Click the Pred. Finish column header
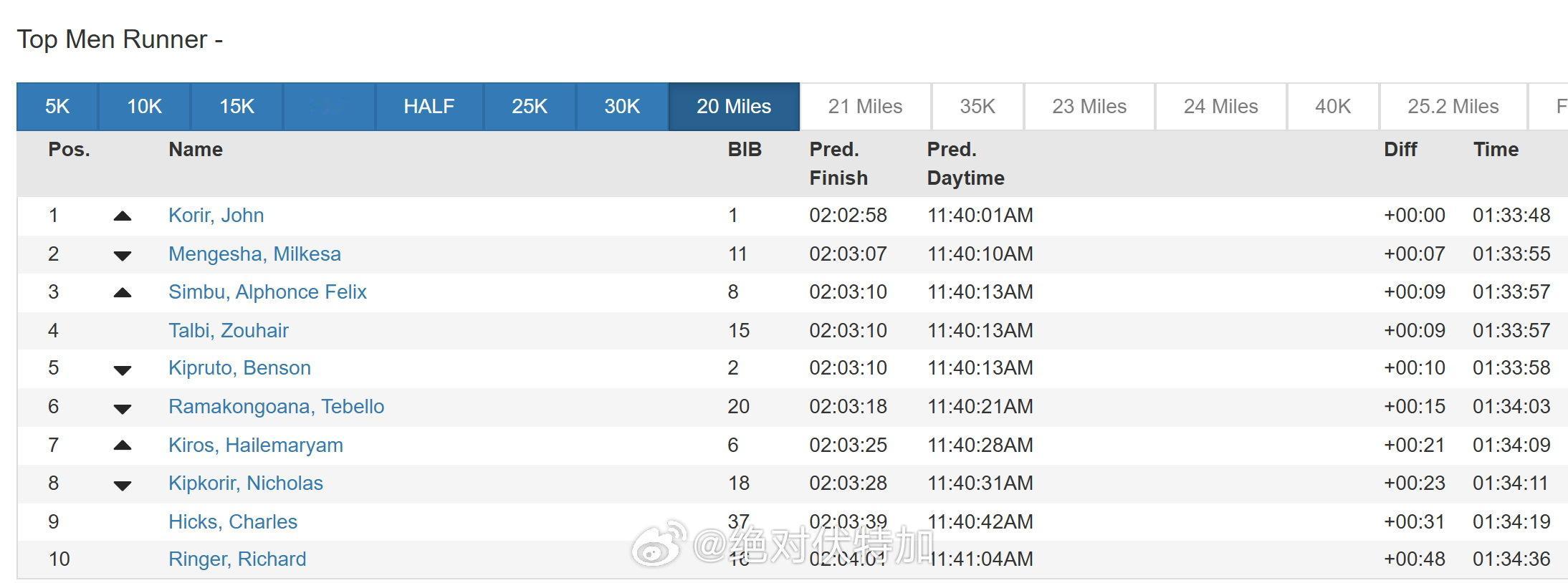 838,163
